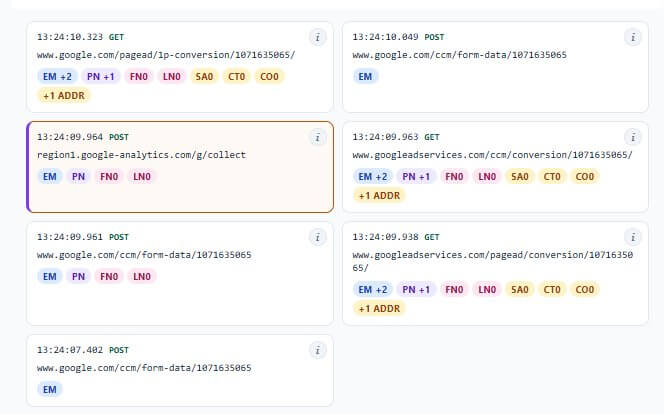
Task: Click CT0 badge on 13:24:09.938 card
Action: (552, 290)
